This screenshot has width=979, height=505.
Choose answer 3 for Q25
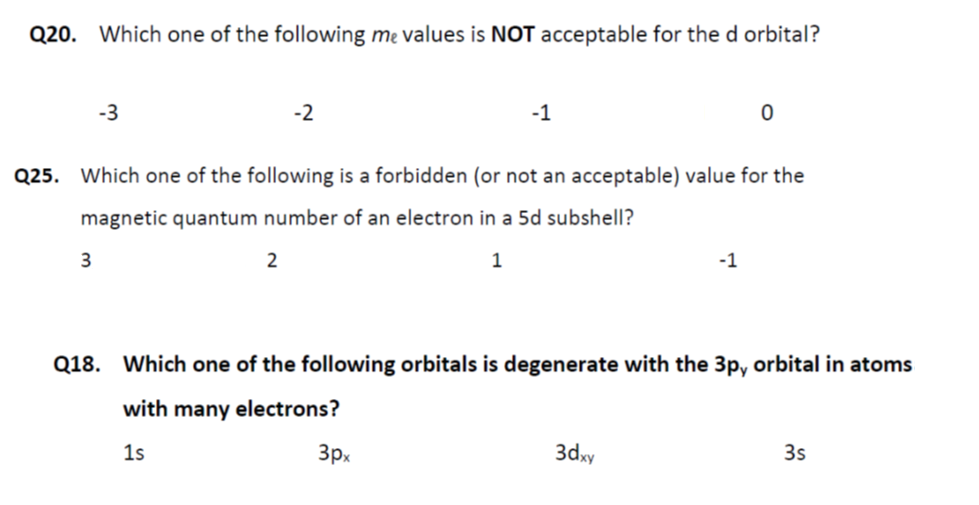[x=85, y=261]
